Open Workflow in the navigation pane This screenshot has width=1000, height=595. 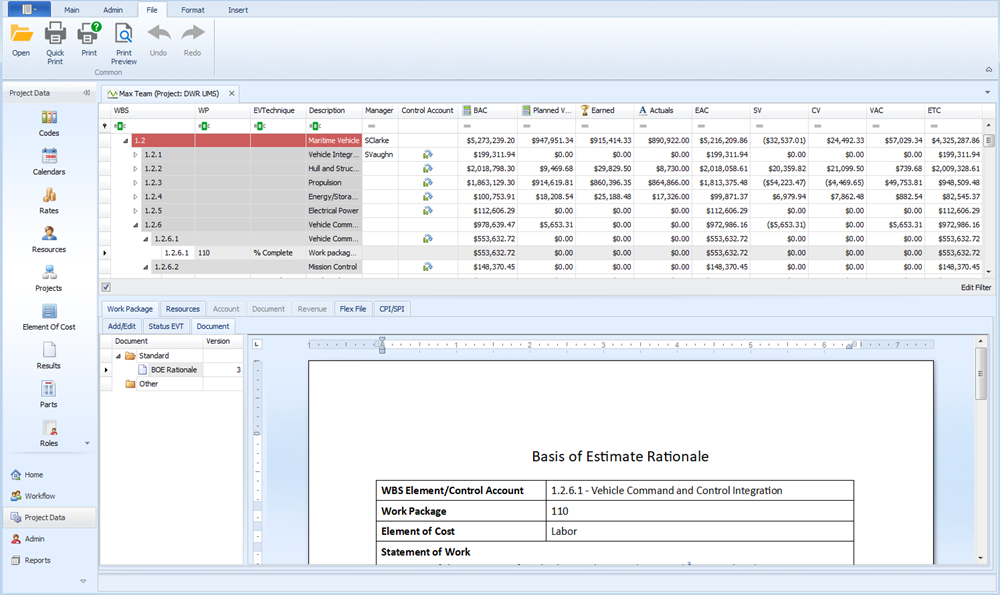(x=40, y=496)
